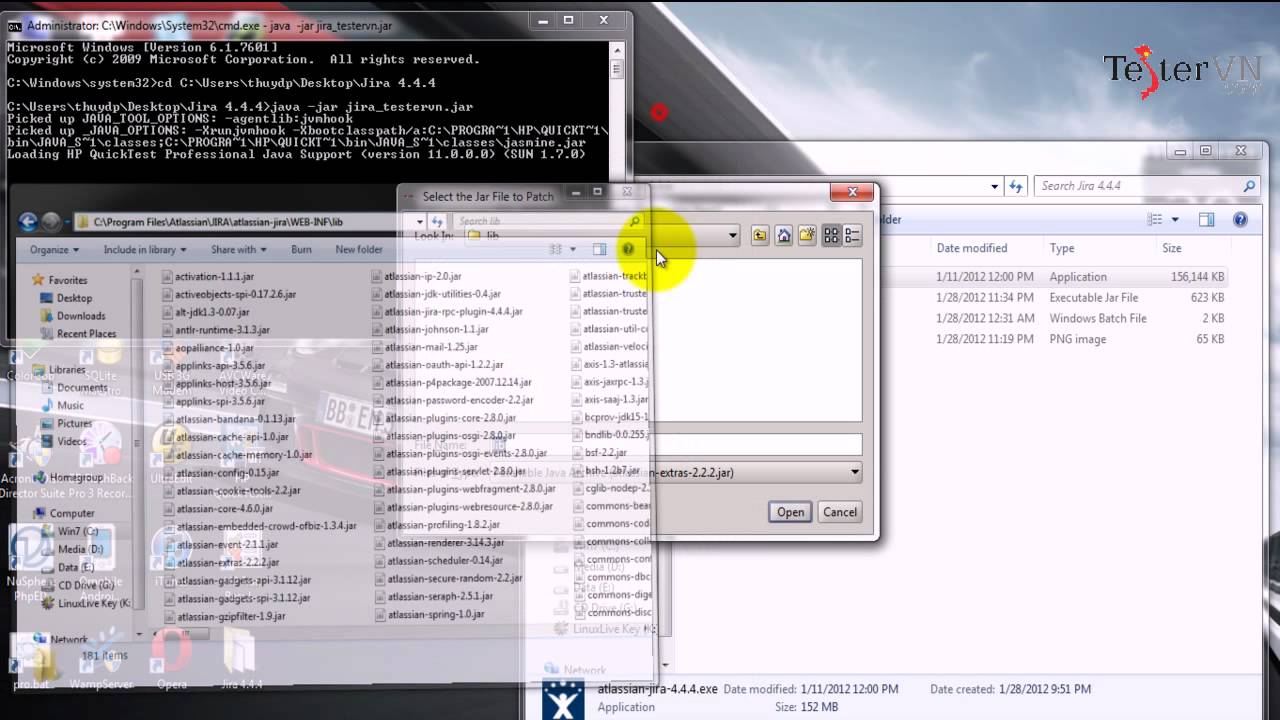This screenshot has height=720, width=1280.
Task: Select Pictures library in navigation pane
Action: click(74, 423)
